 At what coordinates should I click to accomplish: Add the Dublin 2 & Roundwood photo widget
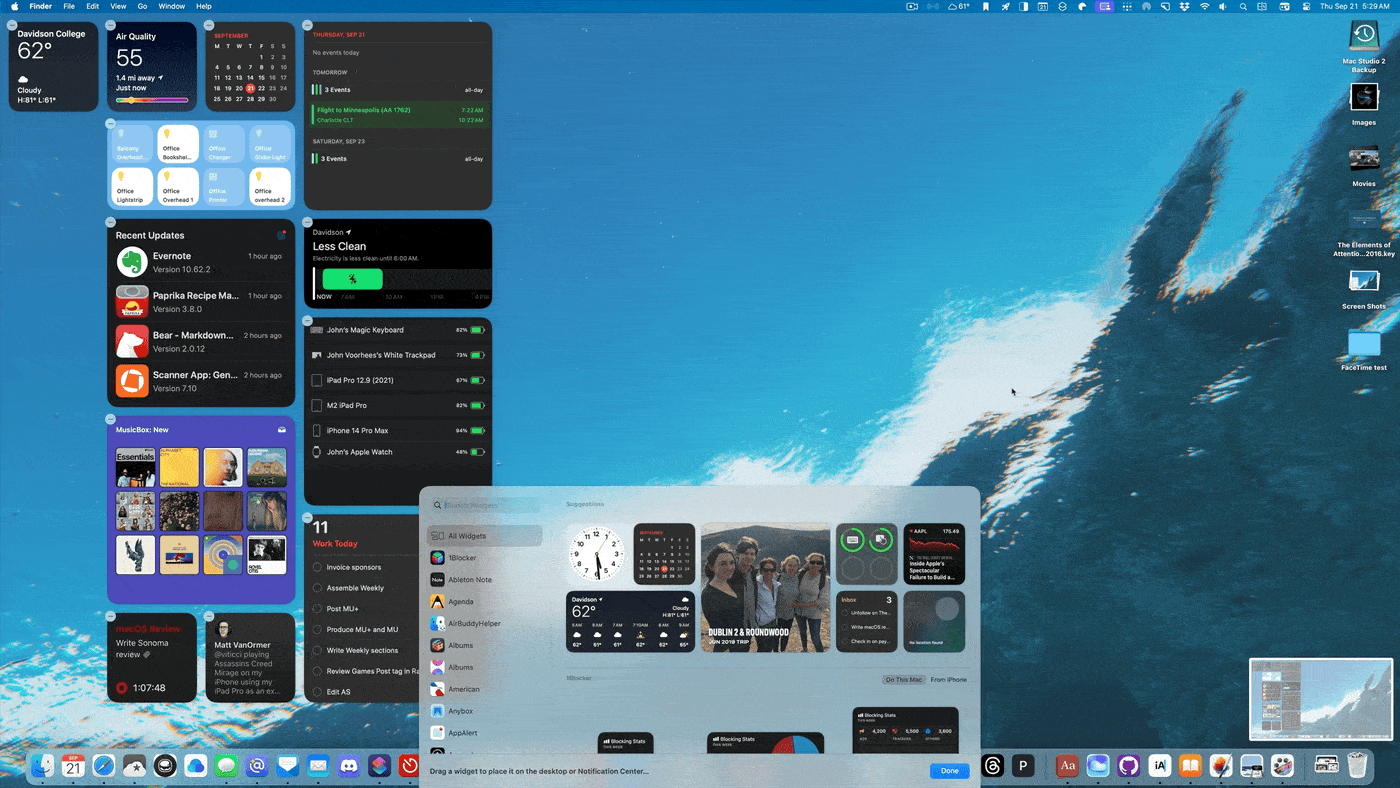(x=766, y=587)
